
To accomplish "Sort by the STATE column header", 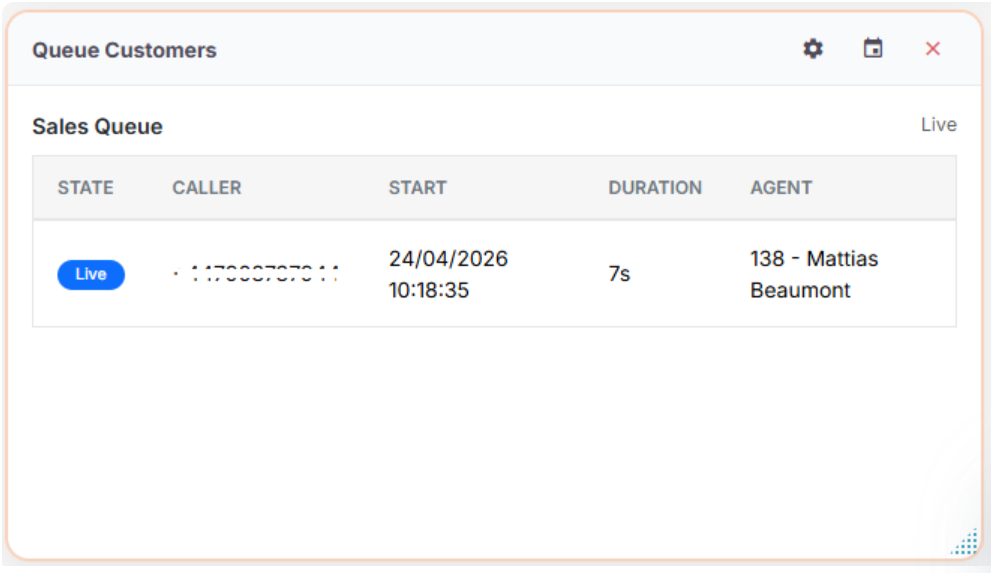I will [85, 188].
